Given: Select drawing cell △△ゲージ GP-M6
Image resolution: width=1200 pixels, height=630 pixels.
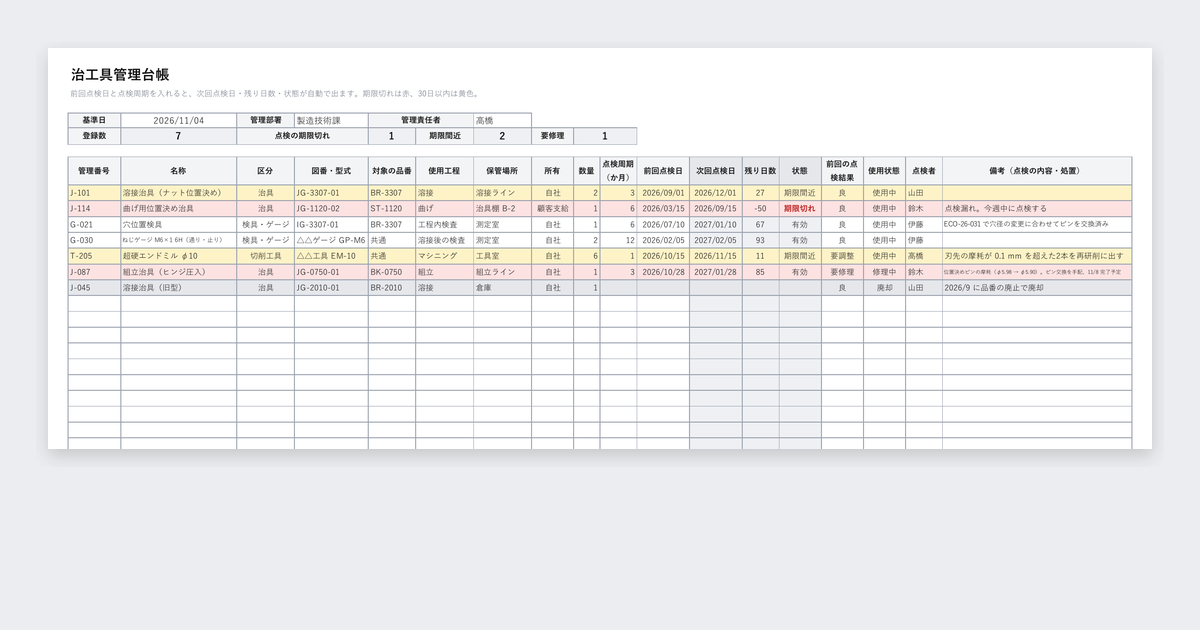Looking at the screenshot, I should [x=331, y=241].
